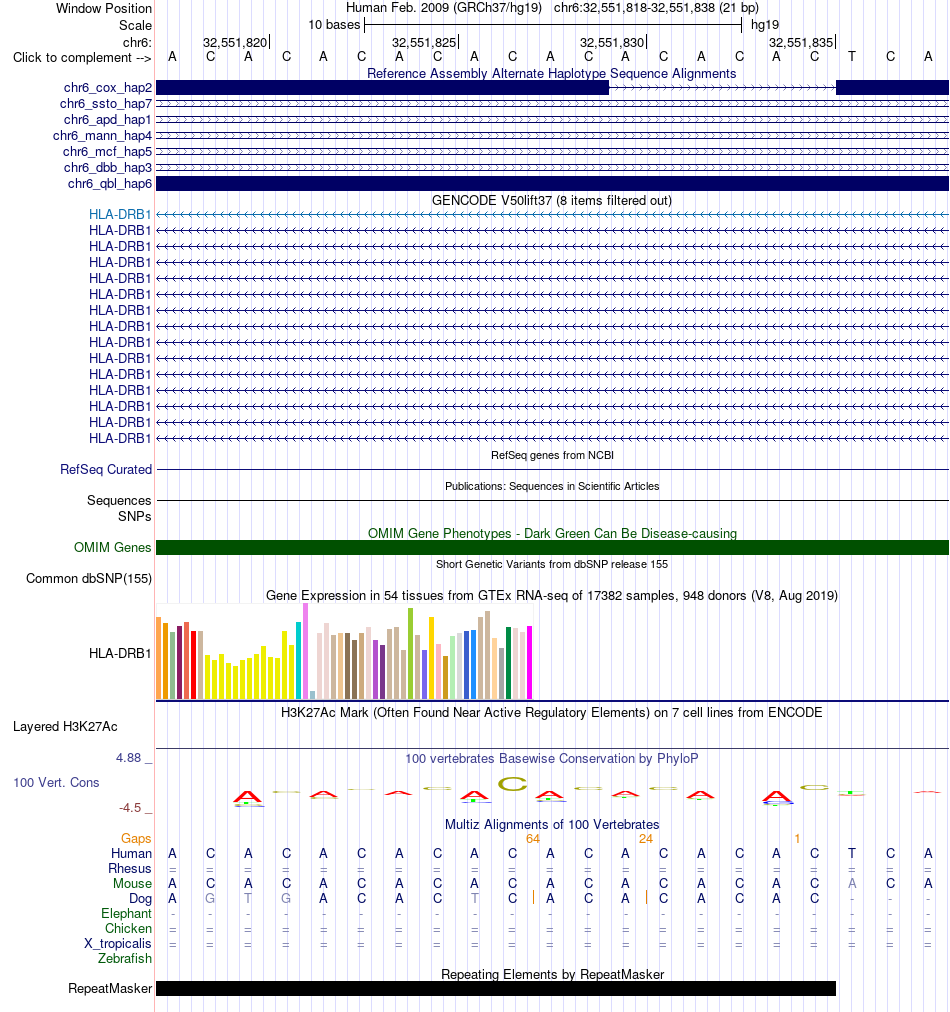Open Publications: Sequences in Scientific Articles title
The image size is (950, 1012).
click(x=552, y=487)
